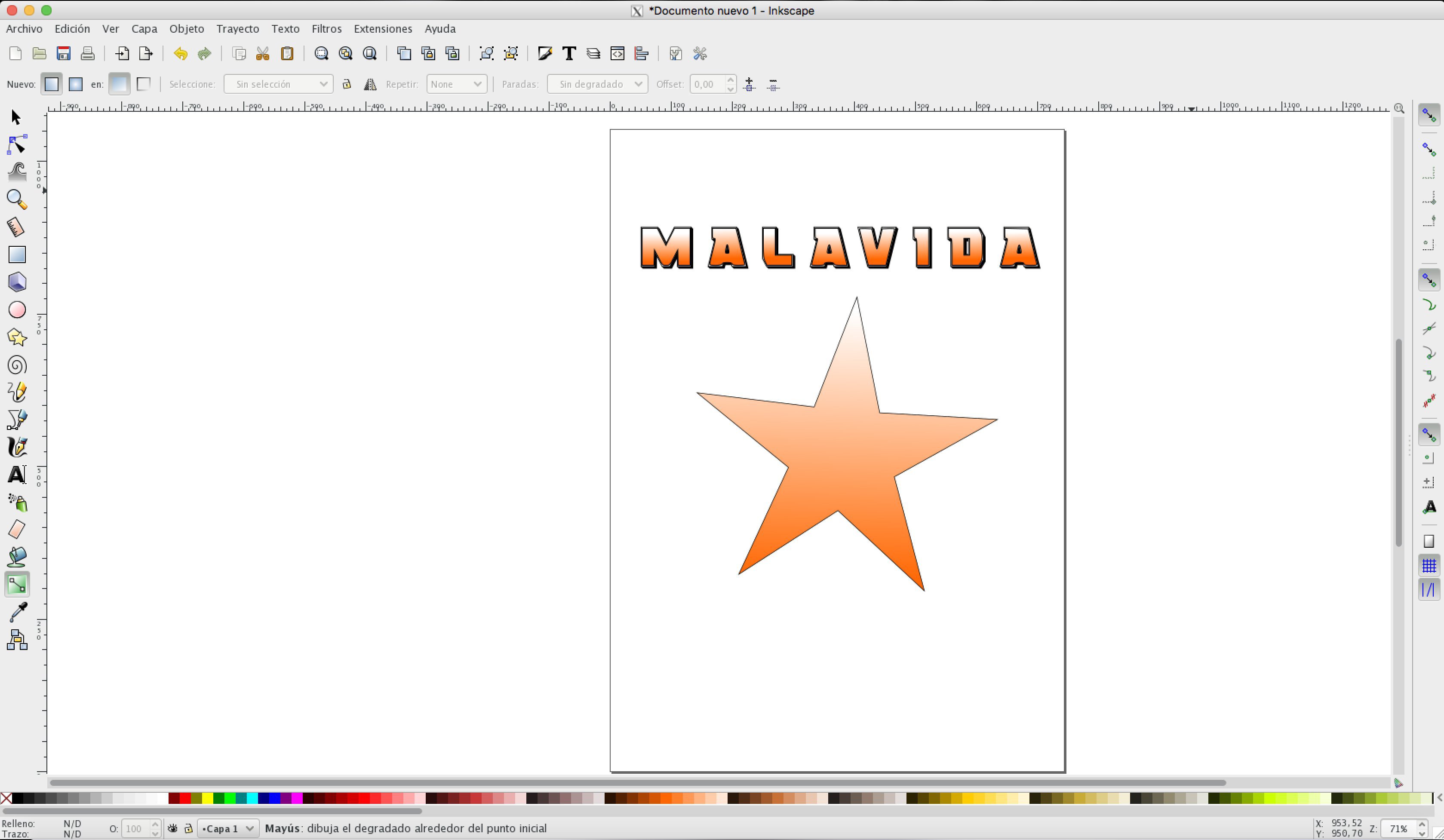Screen dimensions: 1444x840
Task: Click the opacity value field
Action: (x=137, y=828)
